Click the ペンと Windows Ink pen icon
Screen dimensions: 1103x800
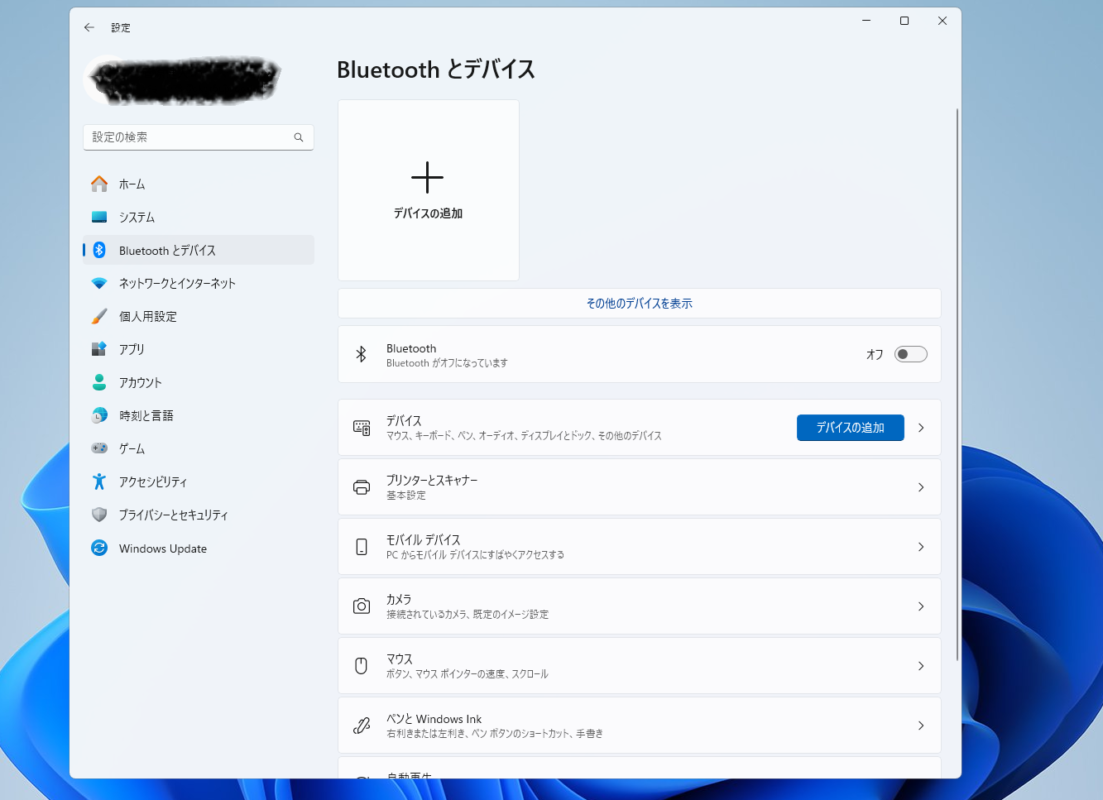click(x=362, y=725)
